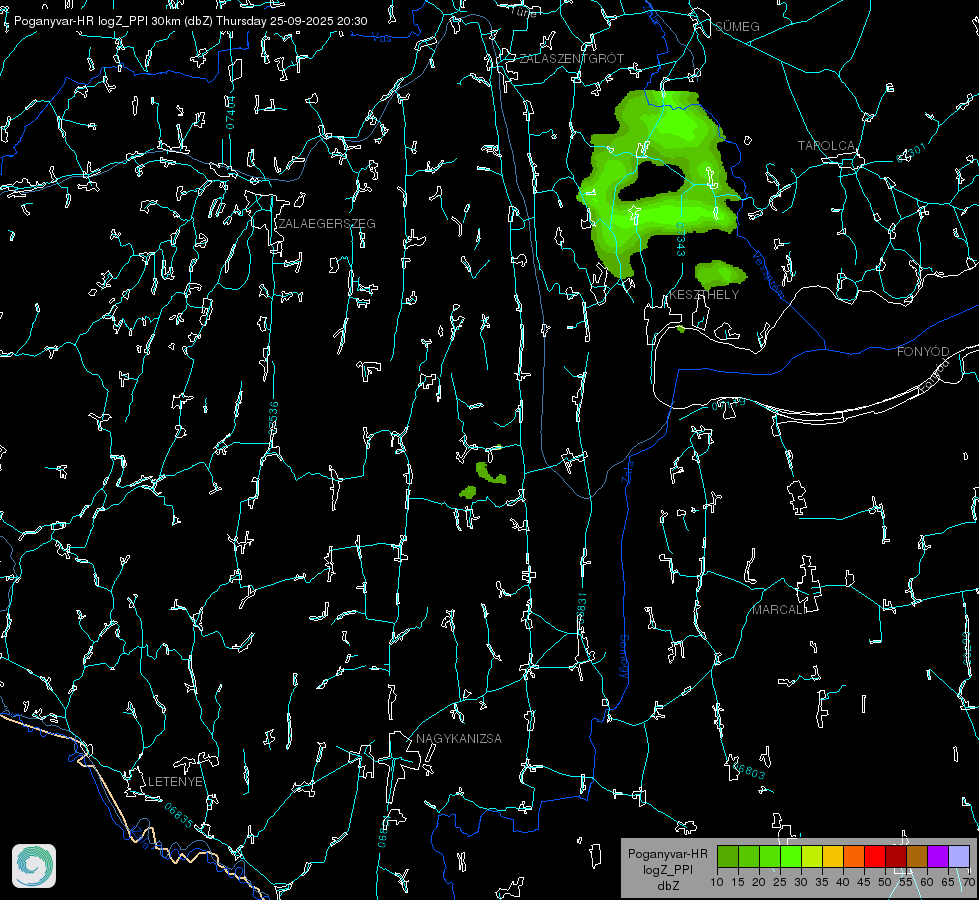Click the 10–15 dBZ dark green swatch
The image size is (979, 900).
click(728, 856)
